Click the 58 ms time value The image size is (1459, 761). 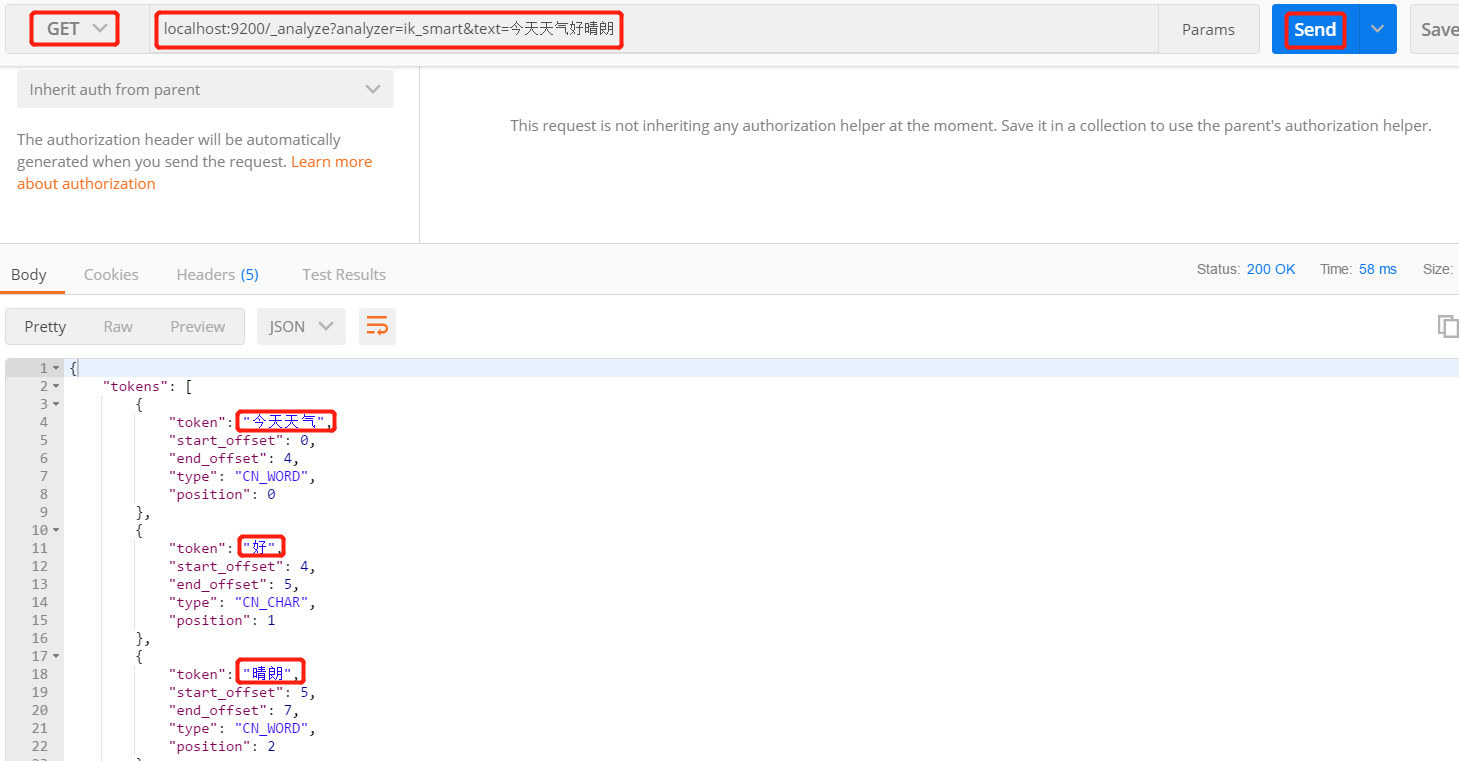click(1378, 269)
